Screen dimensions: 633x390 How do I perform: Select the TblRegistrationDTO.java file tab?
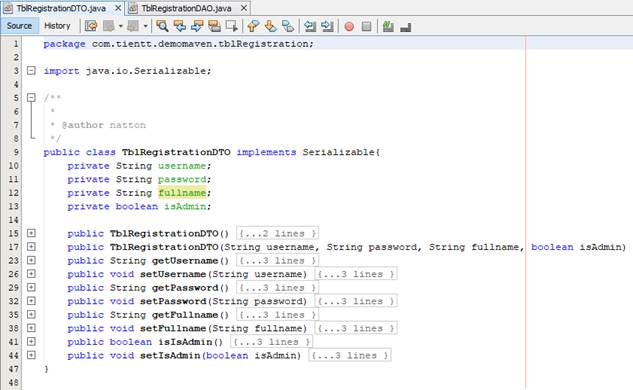click(61, 8)
